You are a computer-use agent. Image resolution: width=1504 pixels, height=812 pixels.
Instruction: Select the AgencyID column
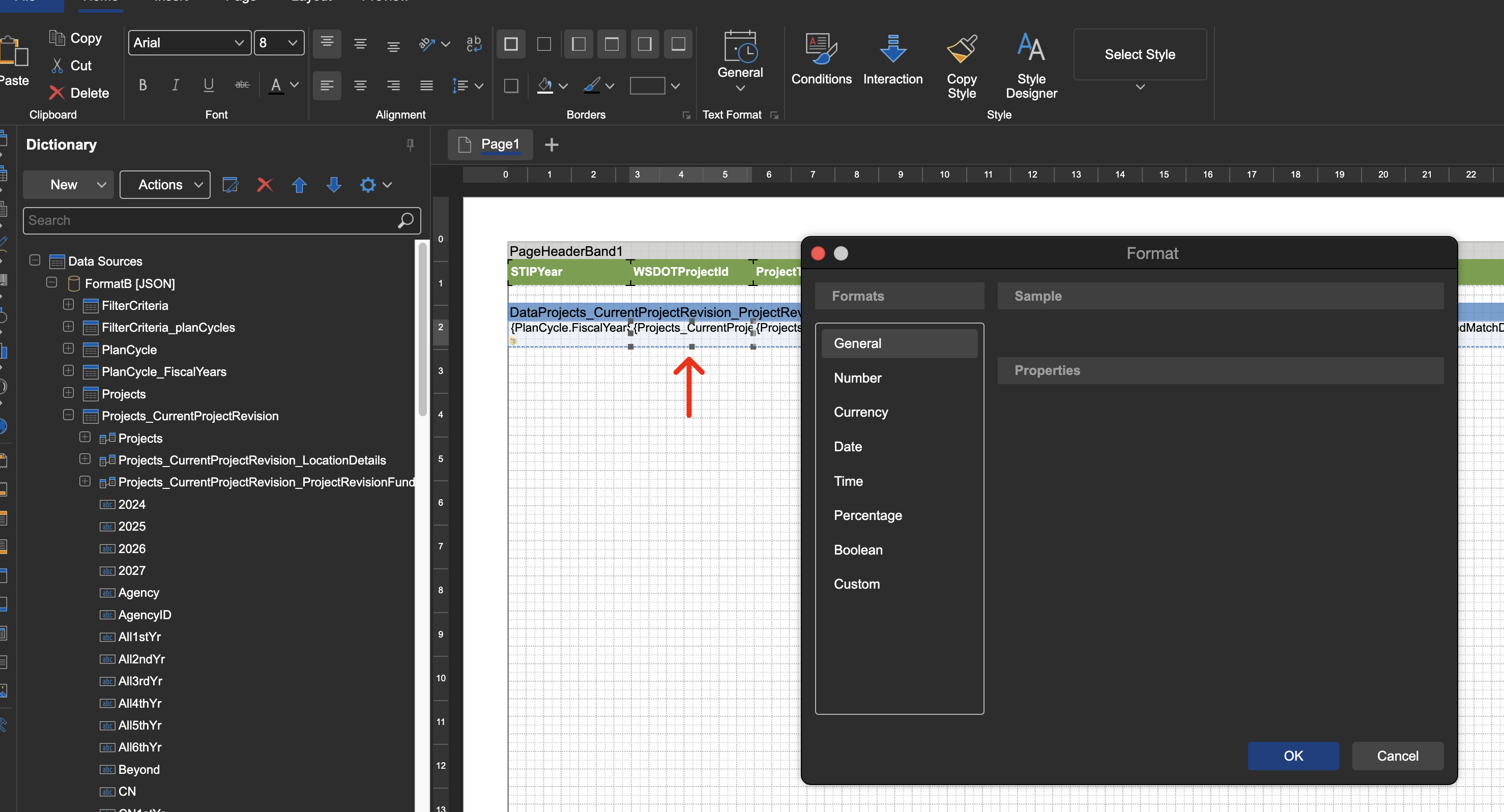(144, 614)
